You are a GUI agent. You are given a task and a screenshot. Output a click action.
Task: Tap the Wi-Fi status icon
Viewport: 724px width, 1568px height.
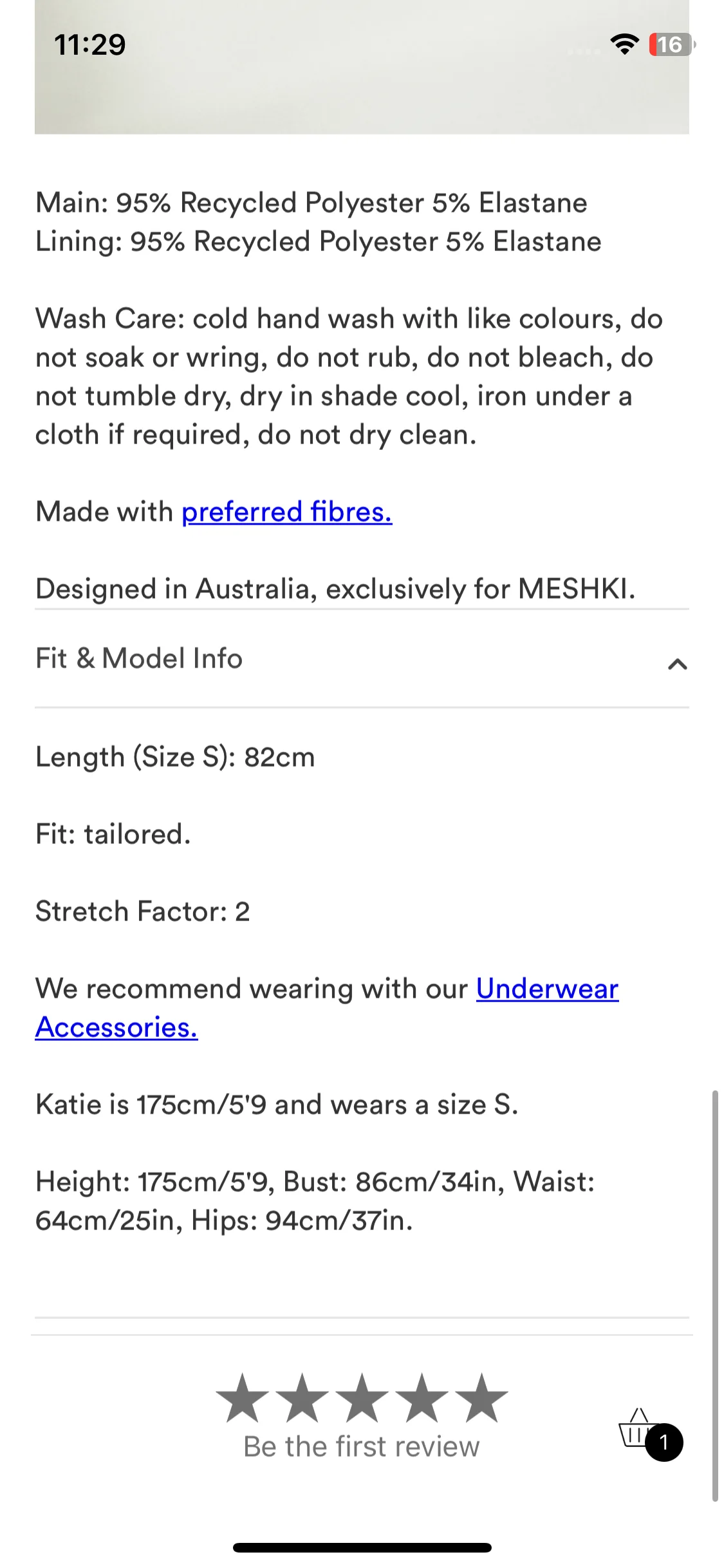pyautogui.click(x=624, y=44)
